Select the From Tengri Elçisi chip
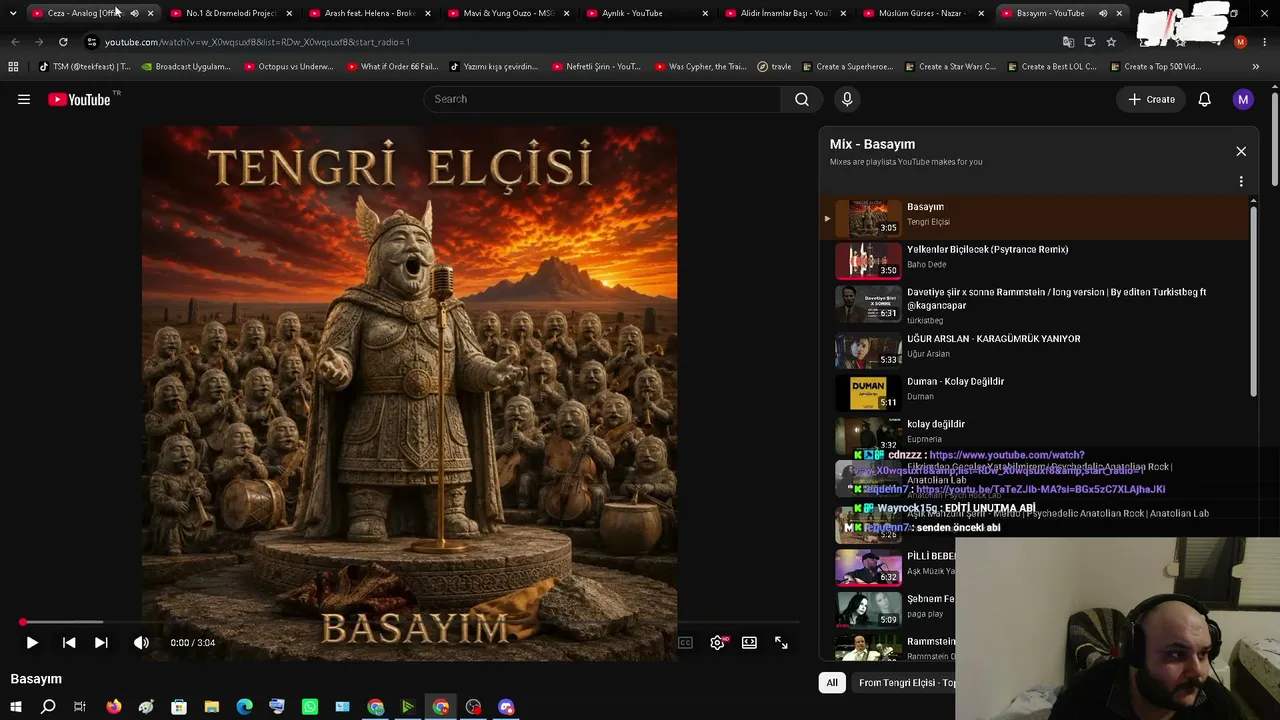 pos(906,682)
